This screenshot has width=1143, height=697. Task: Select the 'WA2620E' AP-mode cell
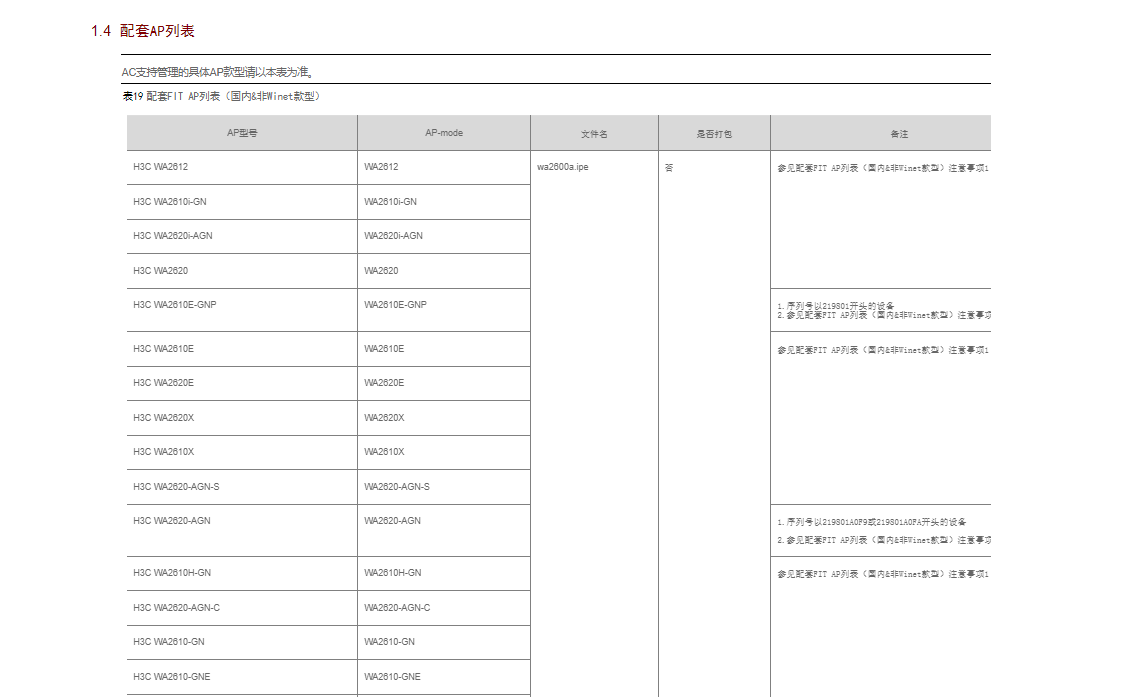coord(444,383)
